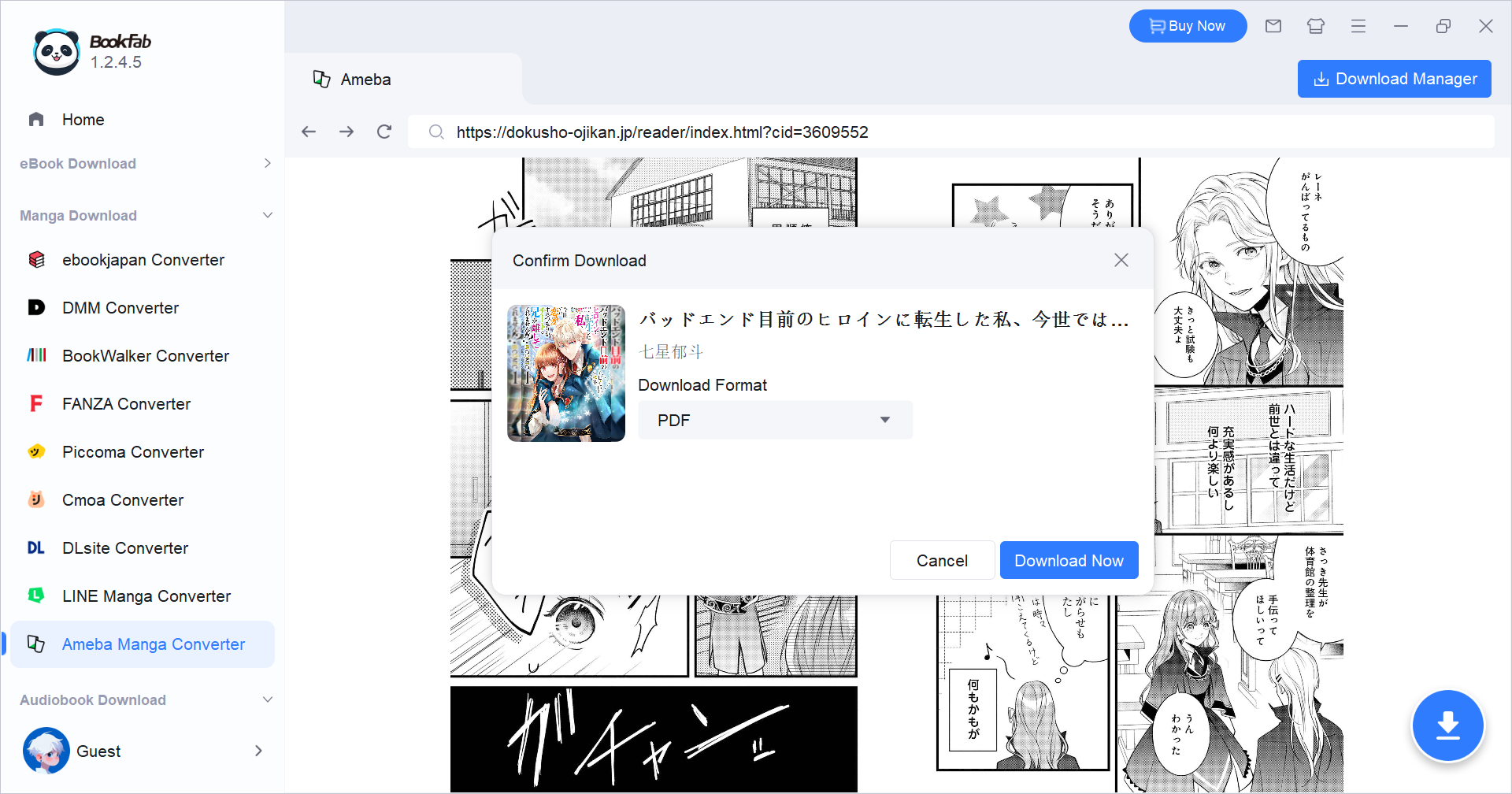
Task: Click version number 1.2.4.5
Action: click(x=116, y=62)
